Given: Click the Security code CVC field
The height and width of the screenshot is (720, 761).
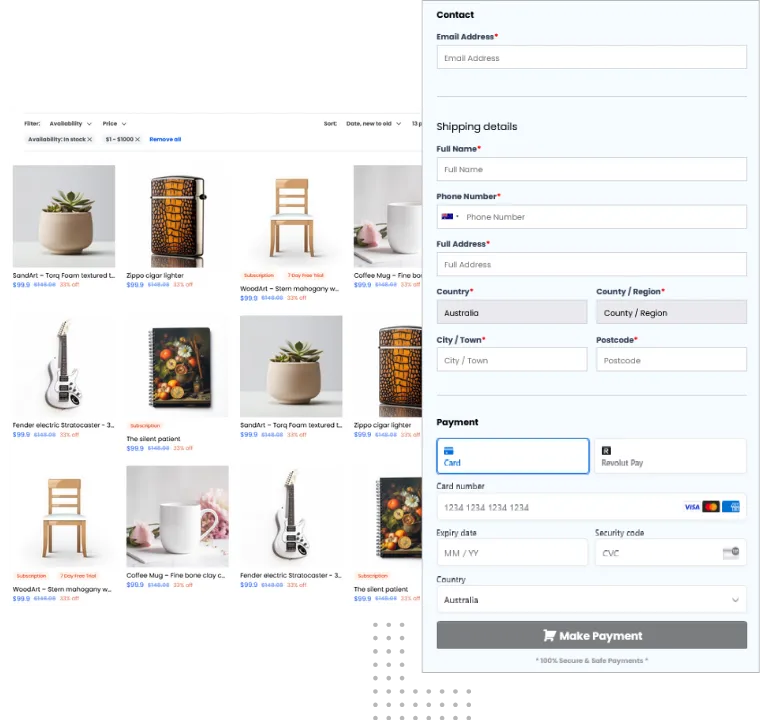Looking at the screenshot, I should tap(670, 553).
